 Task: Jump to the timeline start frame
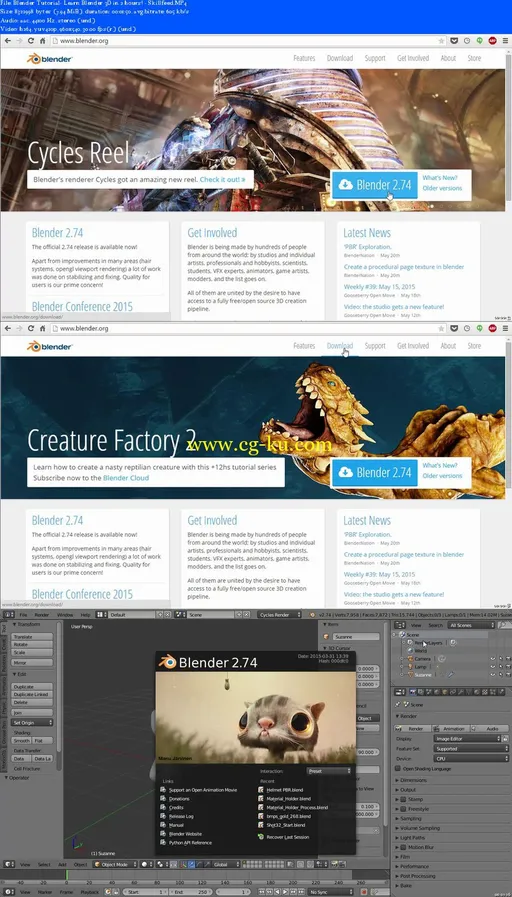(262, 892)
